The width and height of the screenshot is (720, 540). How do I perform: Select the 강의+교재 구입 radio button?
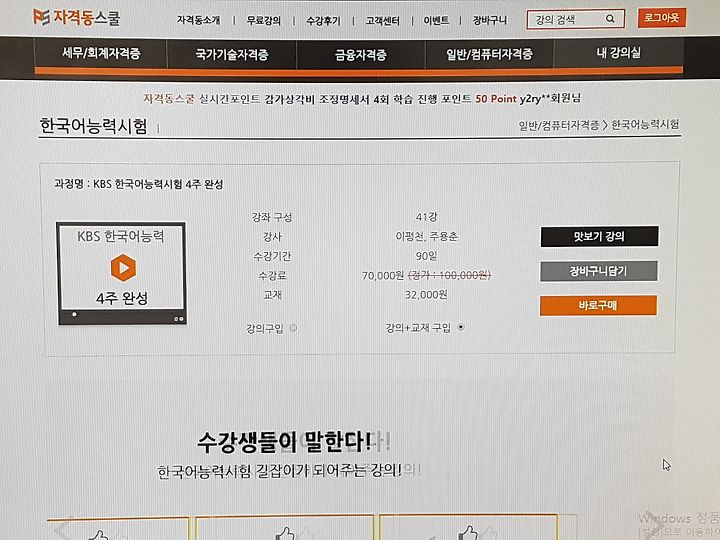(x=461, y=327)
